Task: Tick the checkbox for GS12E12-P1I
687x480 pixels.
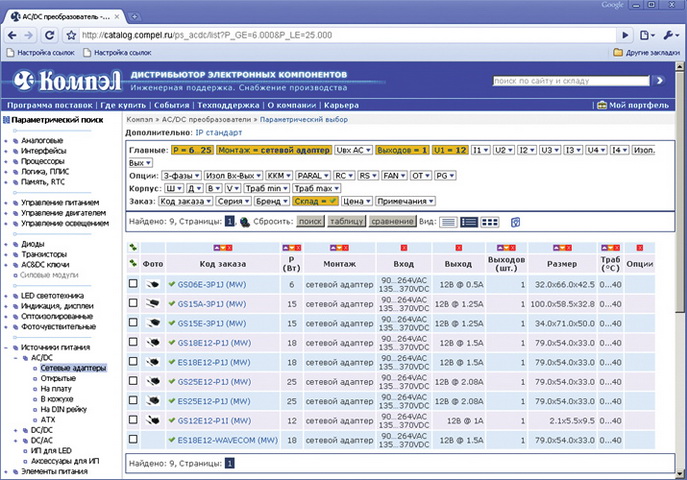Action: (133, 420)
